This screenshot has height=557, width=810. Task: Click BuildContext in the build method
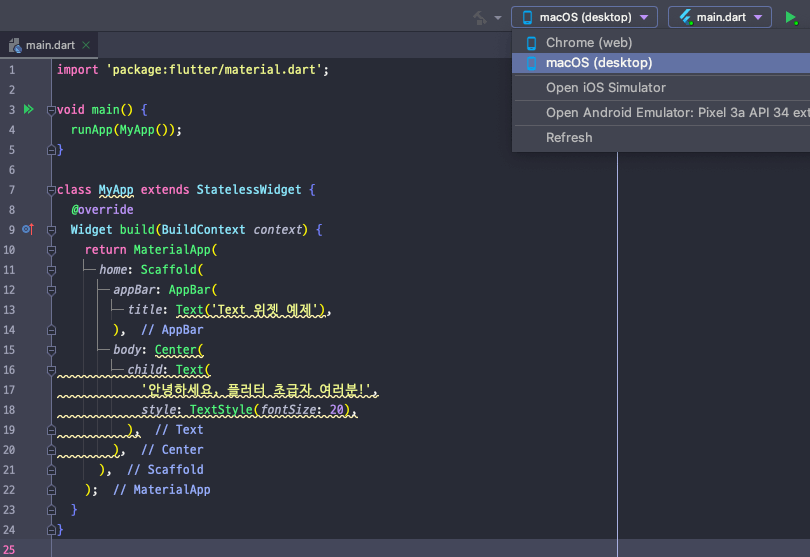pos(203,229)
